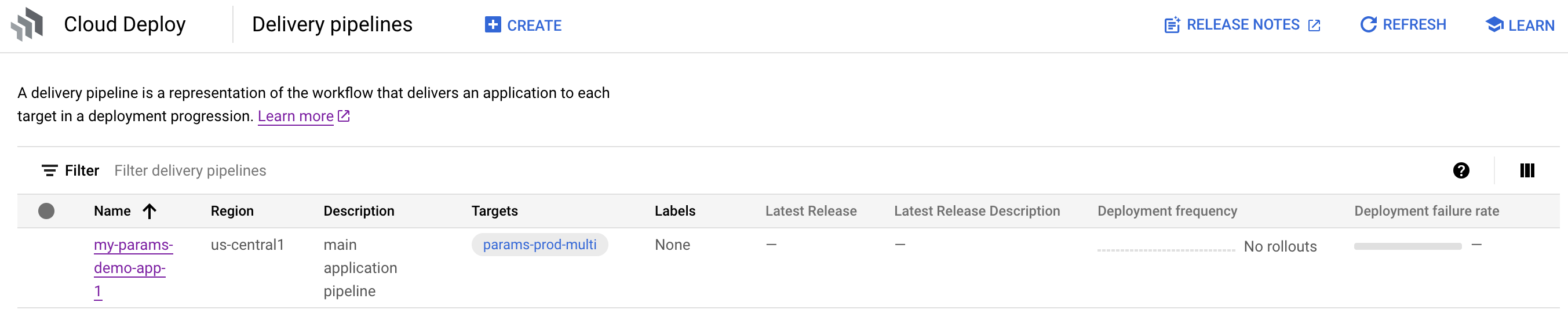Sort table by Targets column header

click(494, 211)
